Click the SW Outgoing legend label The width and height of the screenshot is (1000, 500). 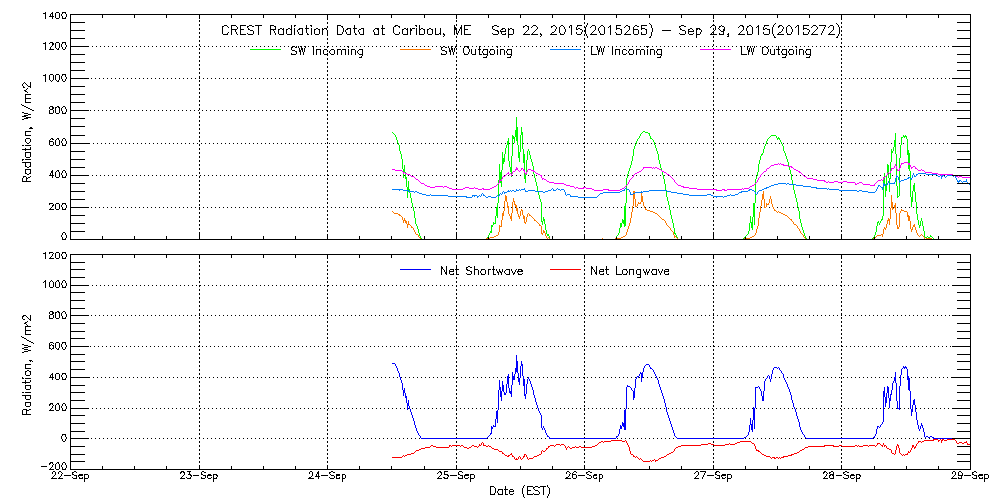(x=476, y=51)
